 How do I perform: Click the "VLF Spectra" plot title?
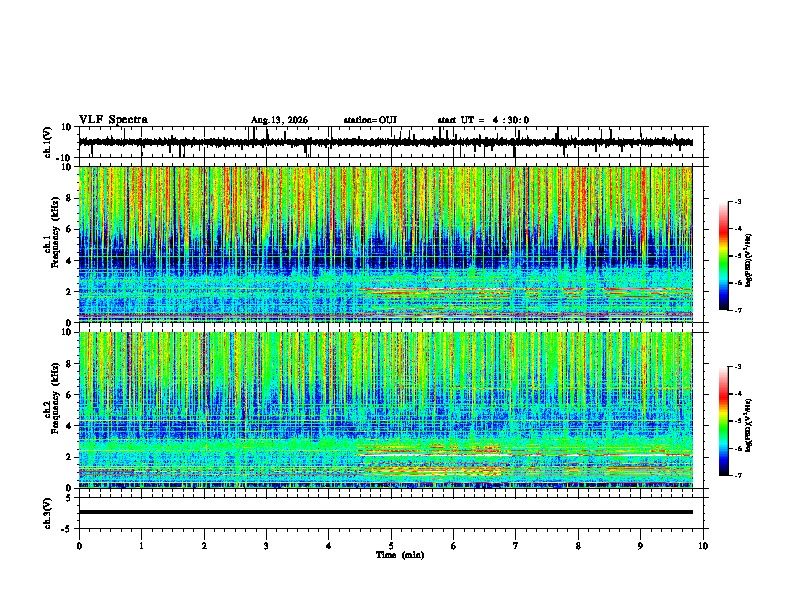pos(113,120)
